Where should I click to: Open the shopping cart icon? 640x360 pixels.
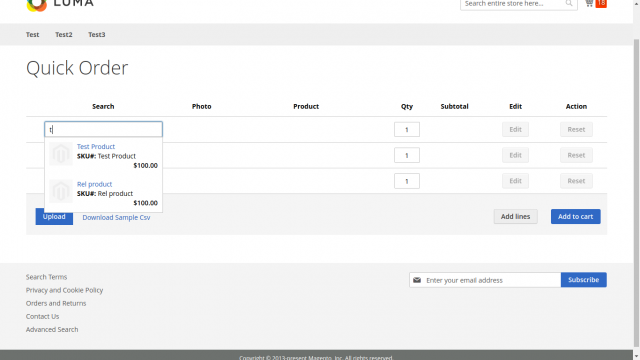(589, 4)
